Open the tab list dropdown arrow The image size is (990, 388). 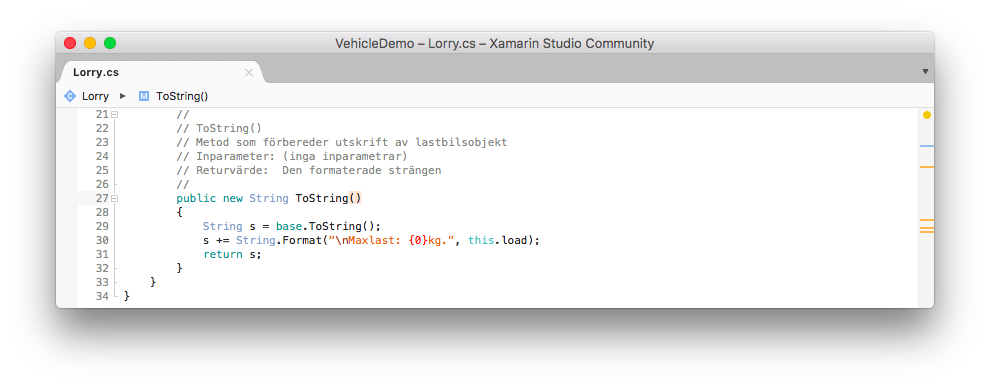click(x=925, y=71)
